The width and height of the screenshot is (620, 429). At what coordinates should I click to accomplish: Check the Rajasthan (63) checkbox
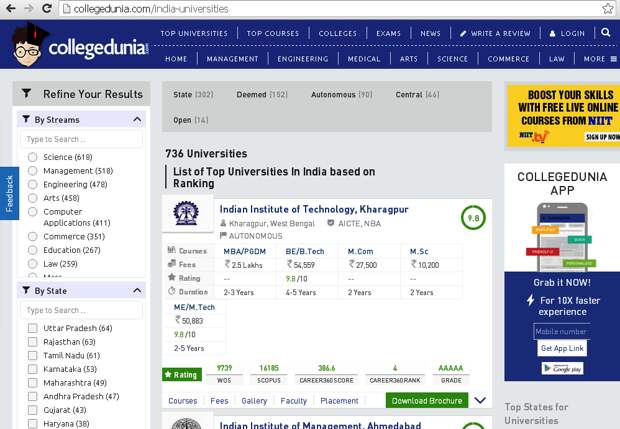coord(33,342)
